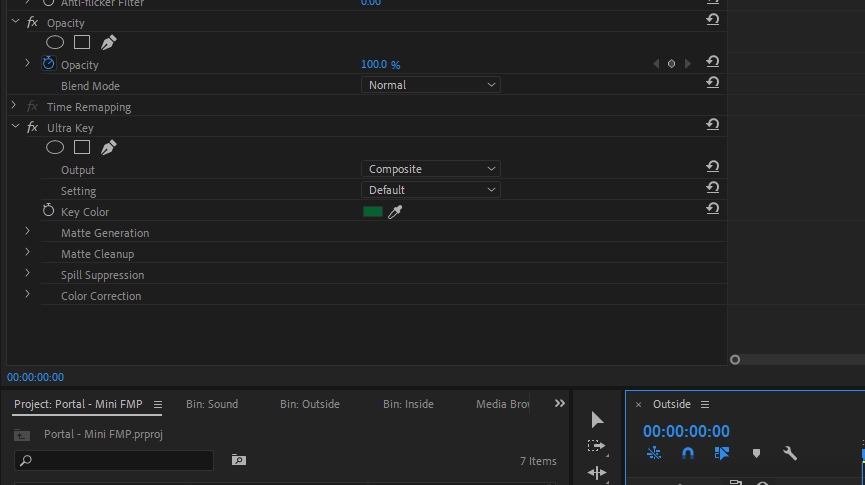Open the Output Composite dropdown

[x=431, y=169]
